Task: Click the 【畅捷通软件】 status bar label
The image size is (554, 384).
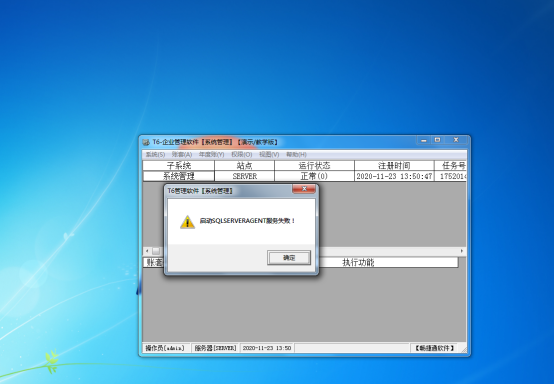Action: [x=434, y=348]
